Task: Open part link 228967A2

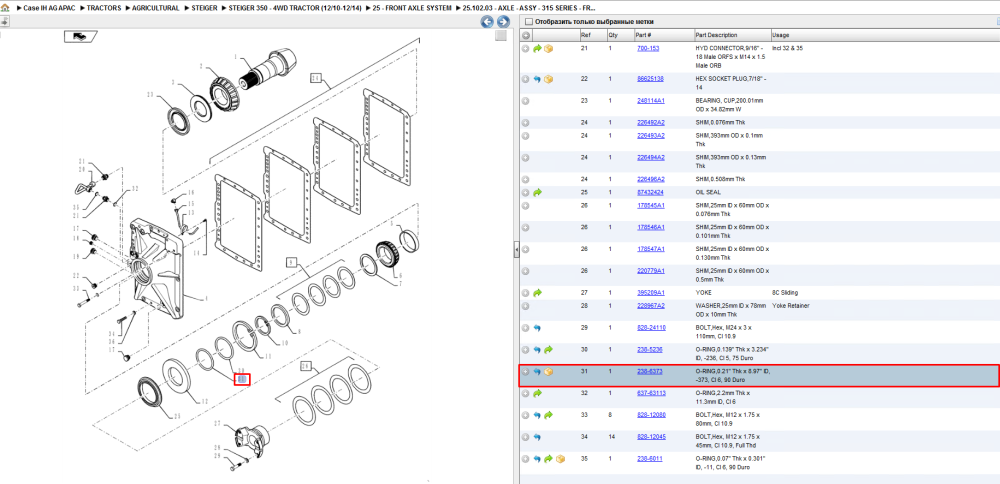Action: 651,306
